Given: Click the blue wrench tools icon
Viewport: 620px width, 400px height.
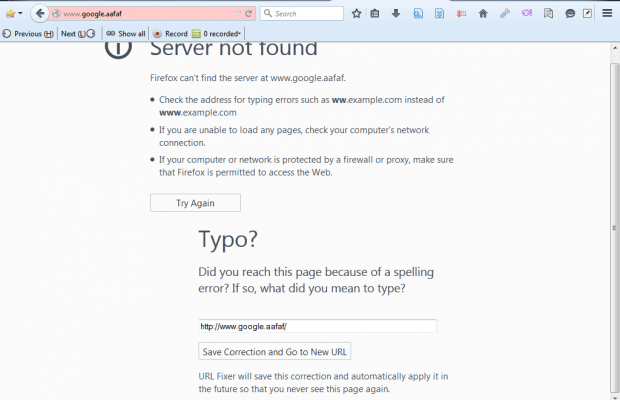Looking at the screenshot, I should pos(505,13).
